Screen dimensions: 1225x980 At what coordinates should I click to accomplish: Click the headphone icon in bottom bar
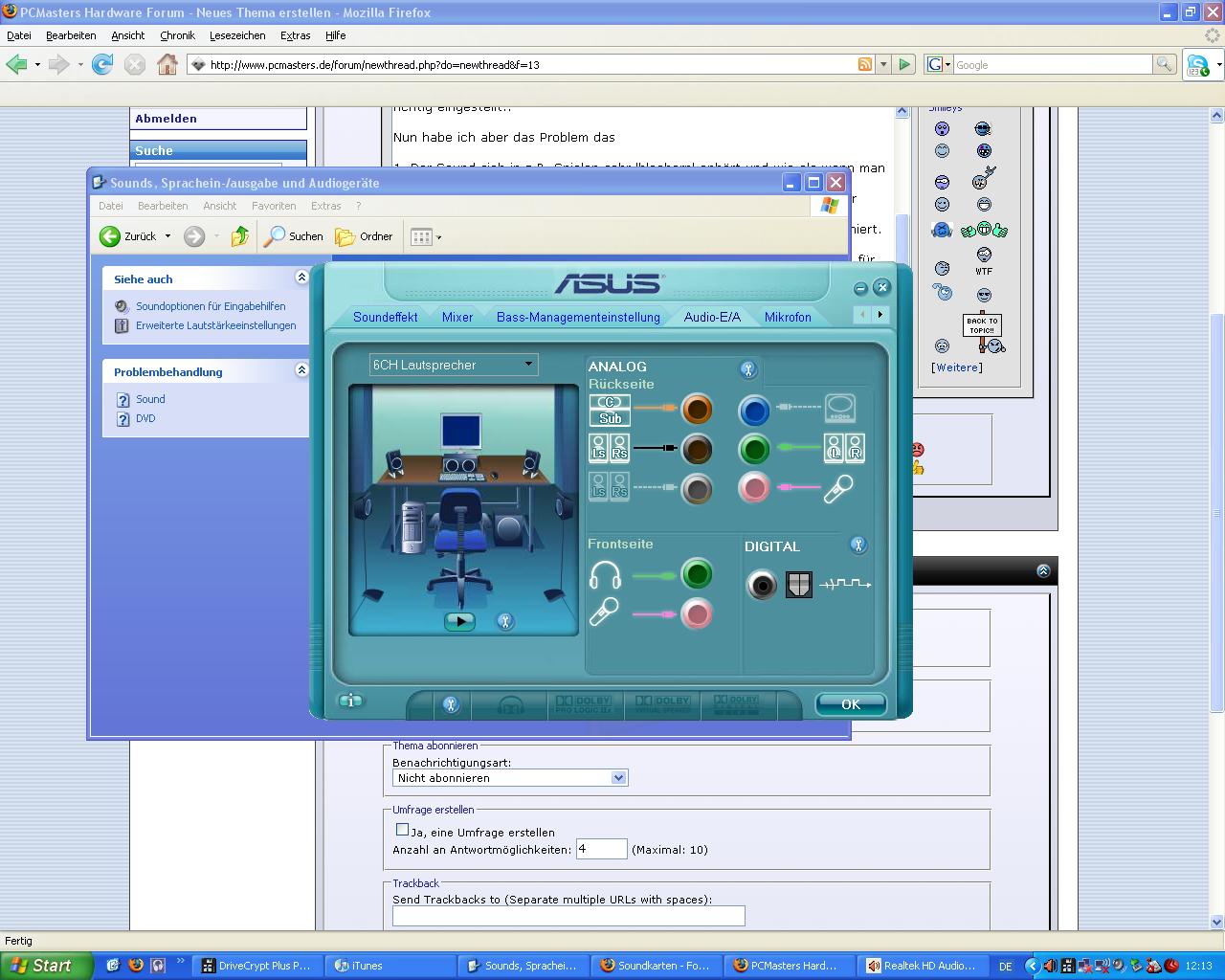coord(511,706)
